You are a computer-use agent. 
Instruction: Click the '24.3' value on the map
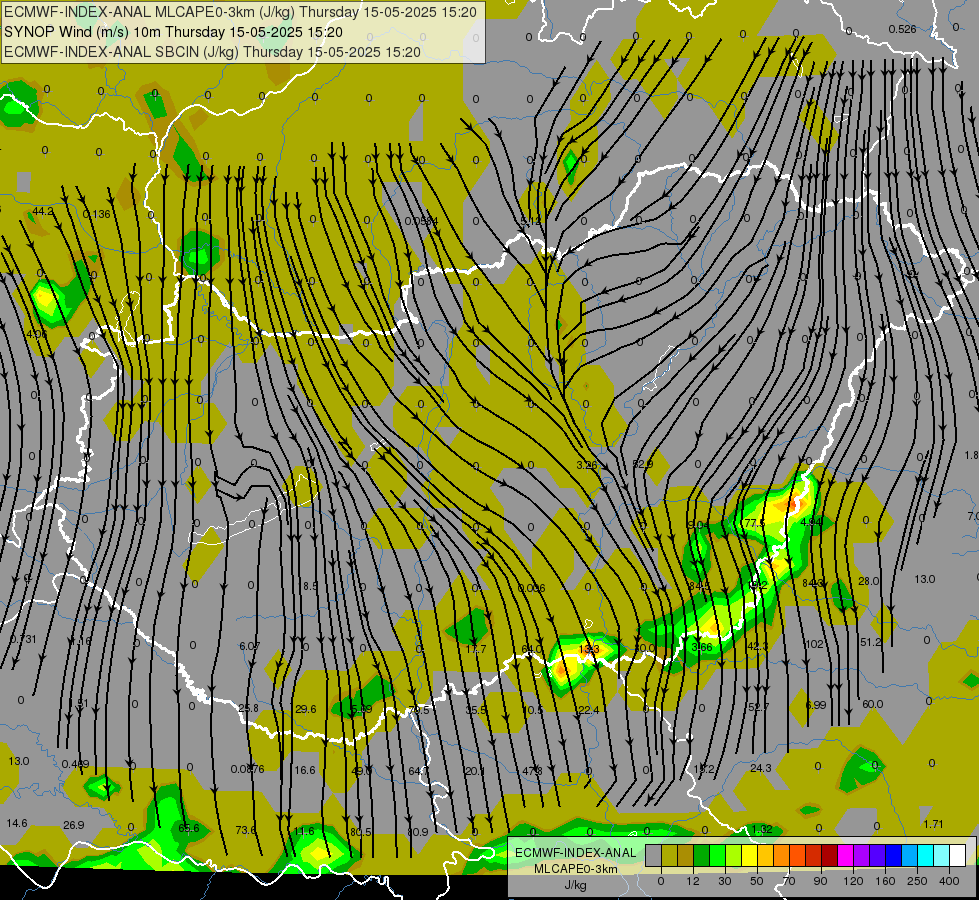click(x=760, y=768)
